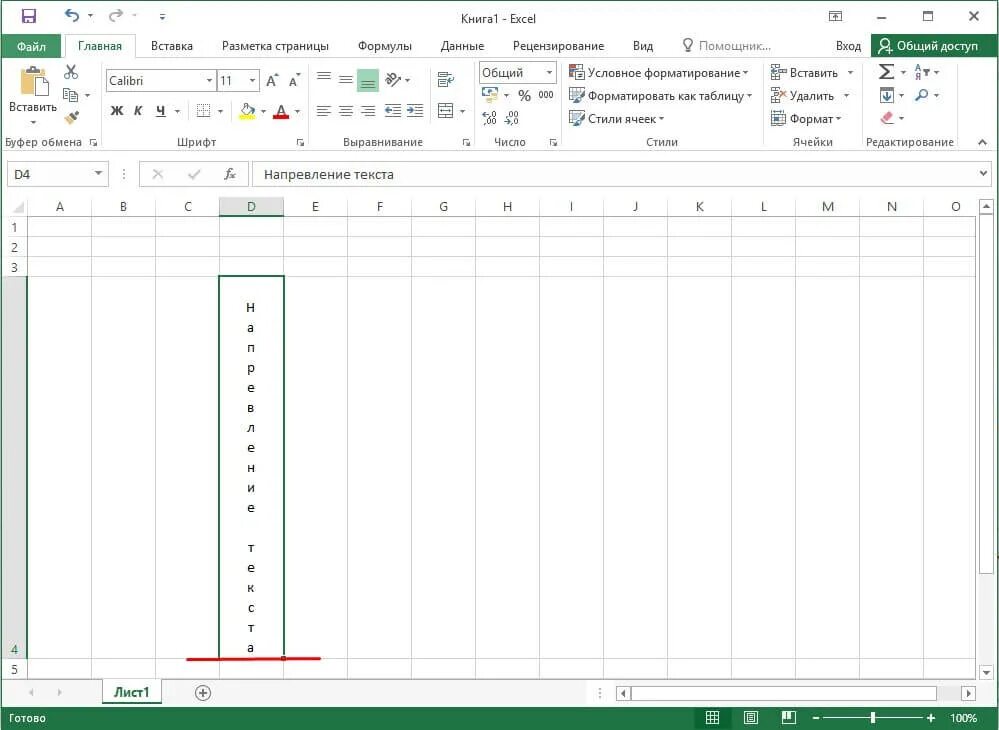Screen dimensions: 999x730
Task: Decrease decimal places
Action: pyautogui.click(x=512, y=118)
